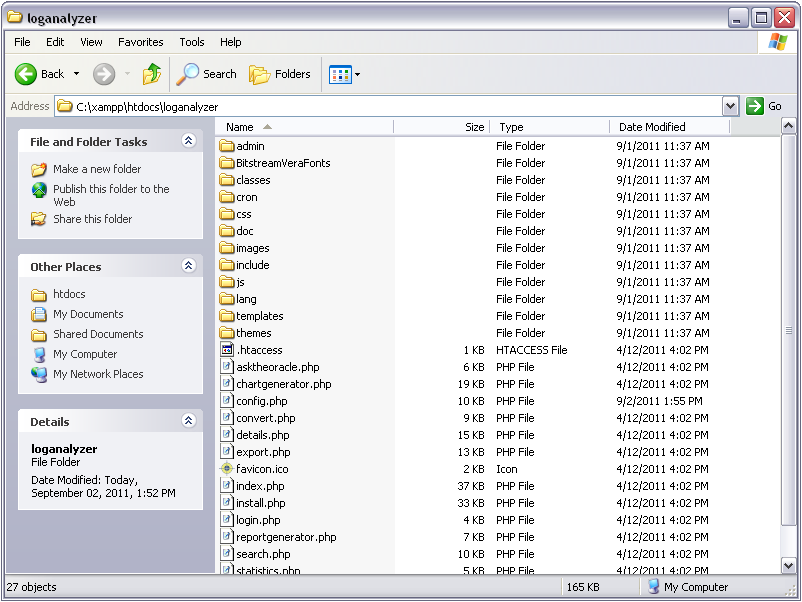
Task: Open the Help menu
Action: [x=231, y=42]
